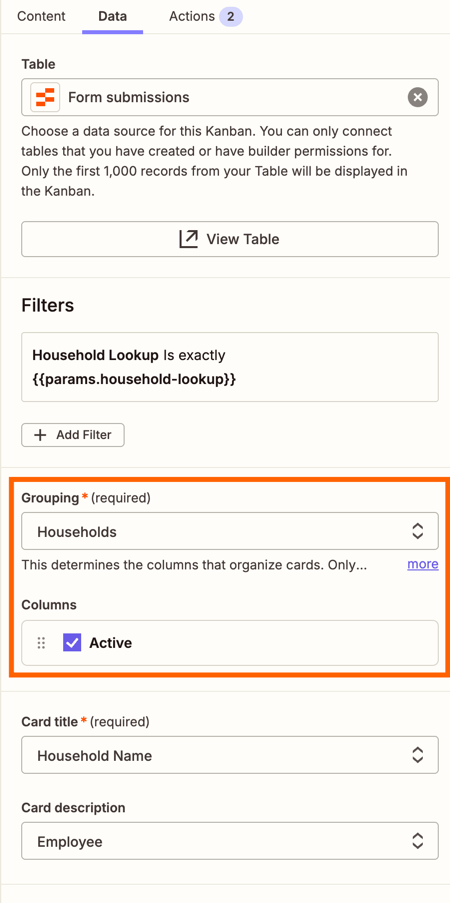
Task: Uncheck the Active column checkbox
Action: coord(72,643)
